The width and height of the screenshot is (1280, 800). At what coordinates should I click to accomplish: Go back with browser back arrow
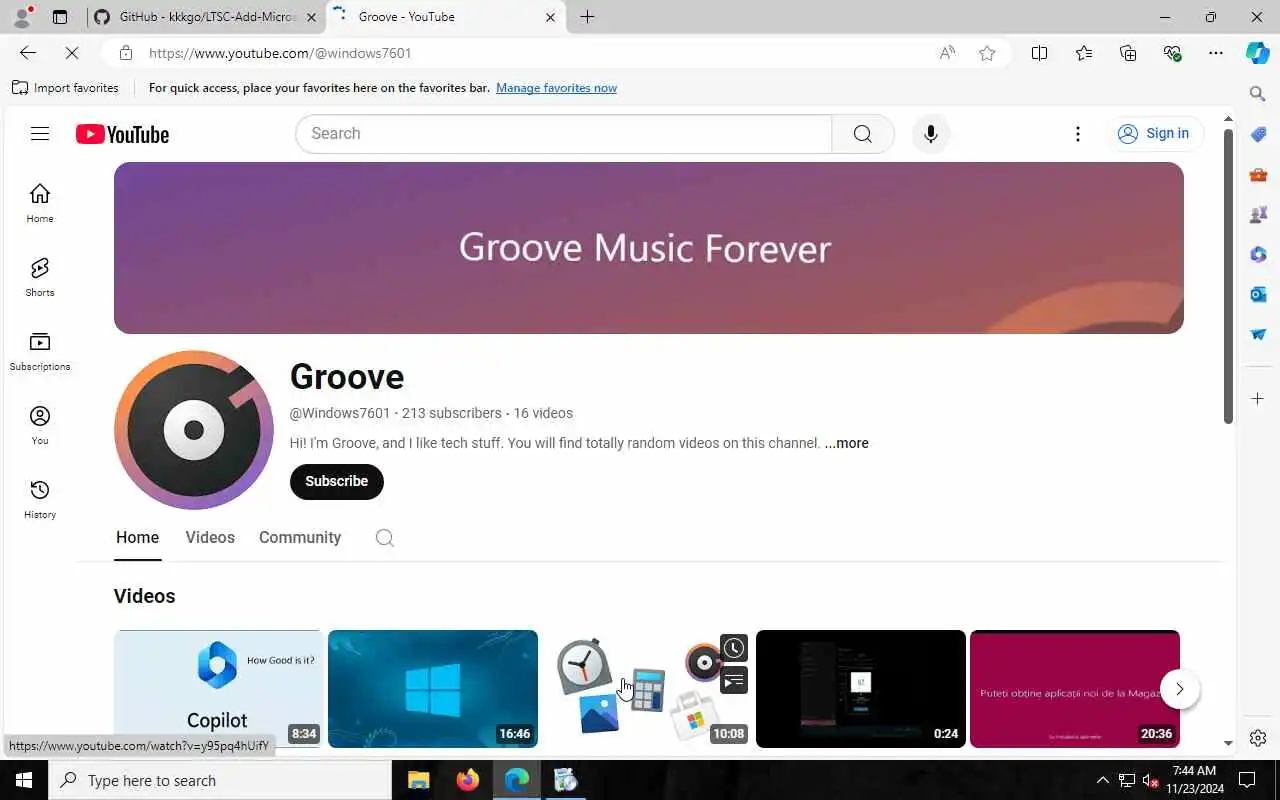tap(28, 53)
